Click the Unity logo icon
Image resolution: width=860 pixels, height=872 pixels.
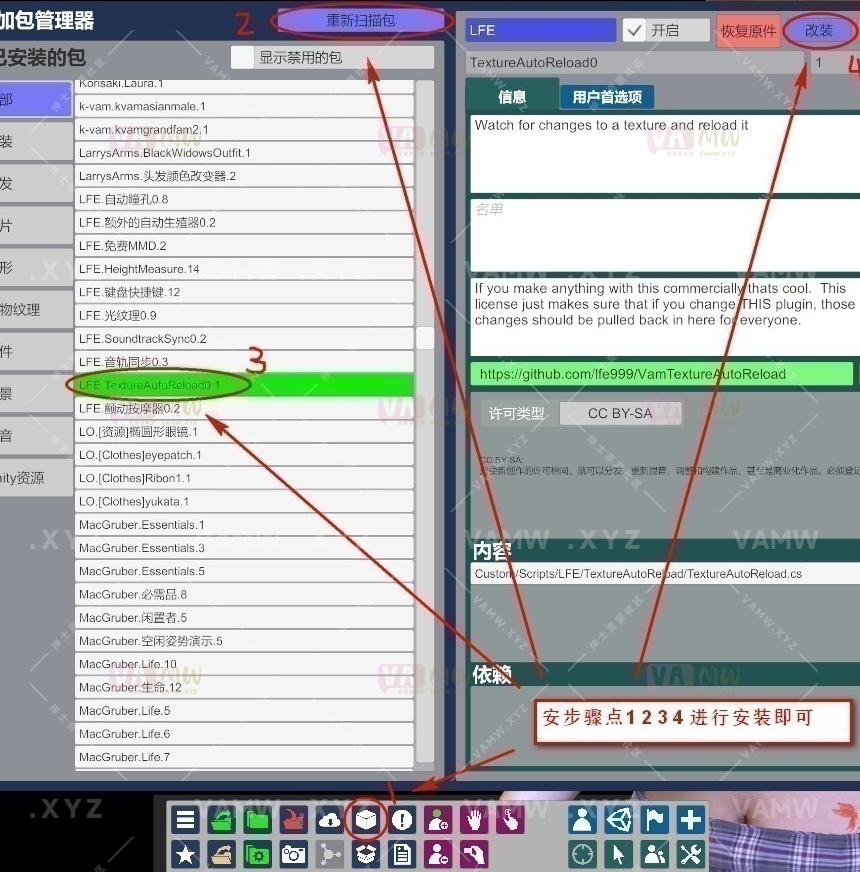[x=618, y=821]
